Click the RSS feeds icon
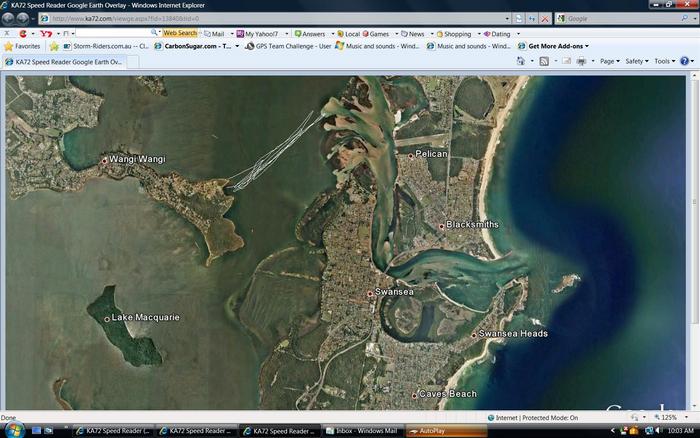This screenshot has width=700, height=438. [544, 61]
